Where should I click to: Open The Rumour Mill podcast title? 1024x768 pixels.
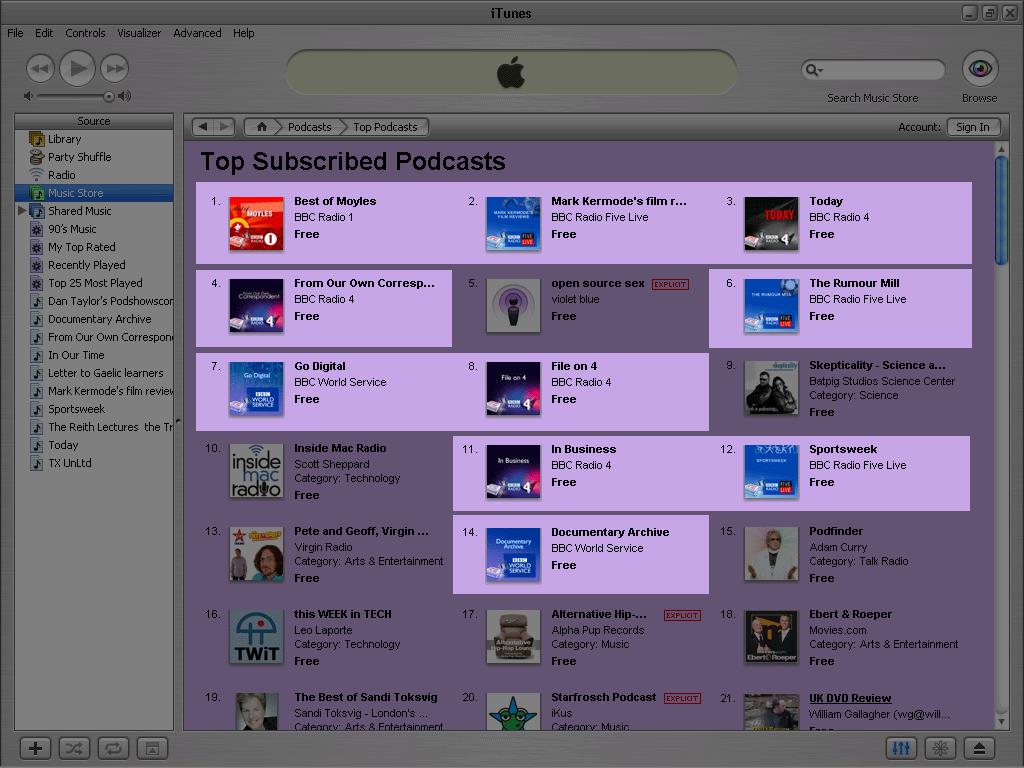(x=854, y=283)
